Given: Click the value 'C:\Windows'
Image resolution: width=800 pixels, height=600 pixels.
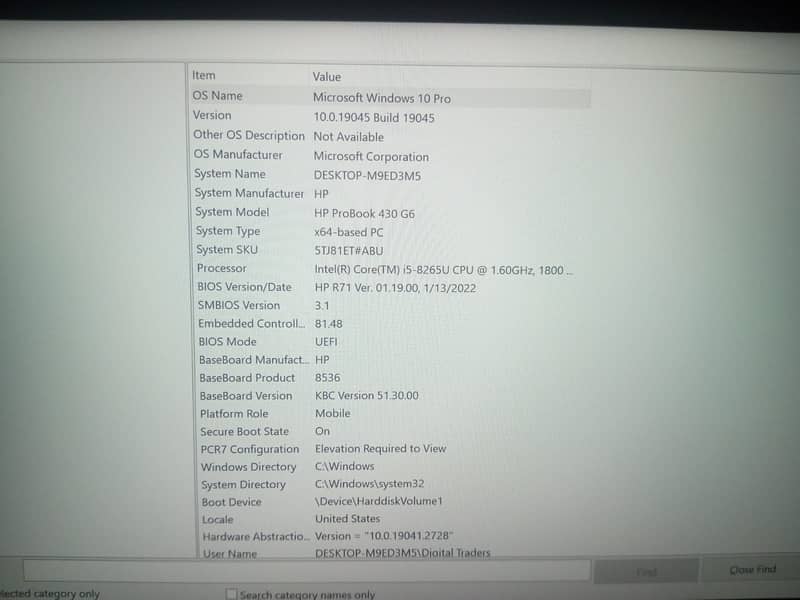Looking at the screenshot, I should [x=344, y=467].
